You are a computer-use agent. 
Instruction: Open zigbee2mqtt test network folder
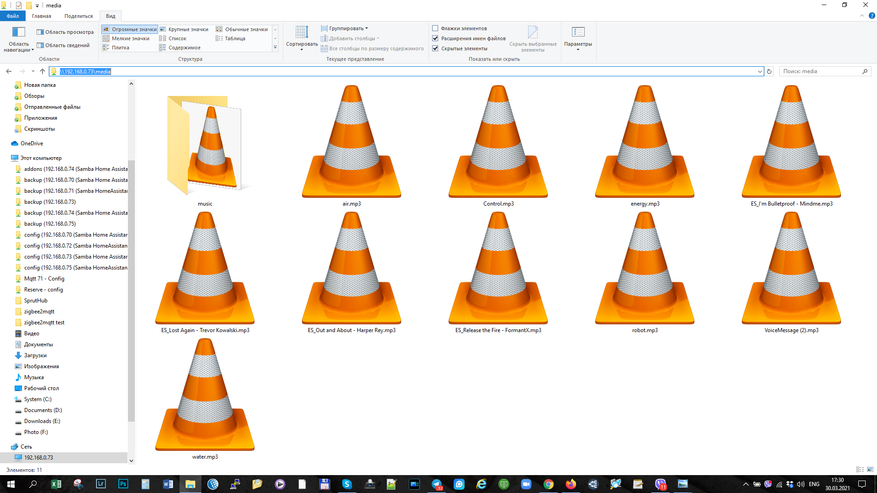[40, 322]
